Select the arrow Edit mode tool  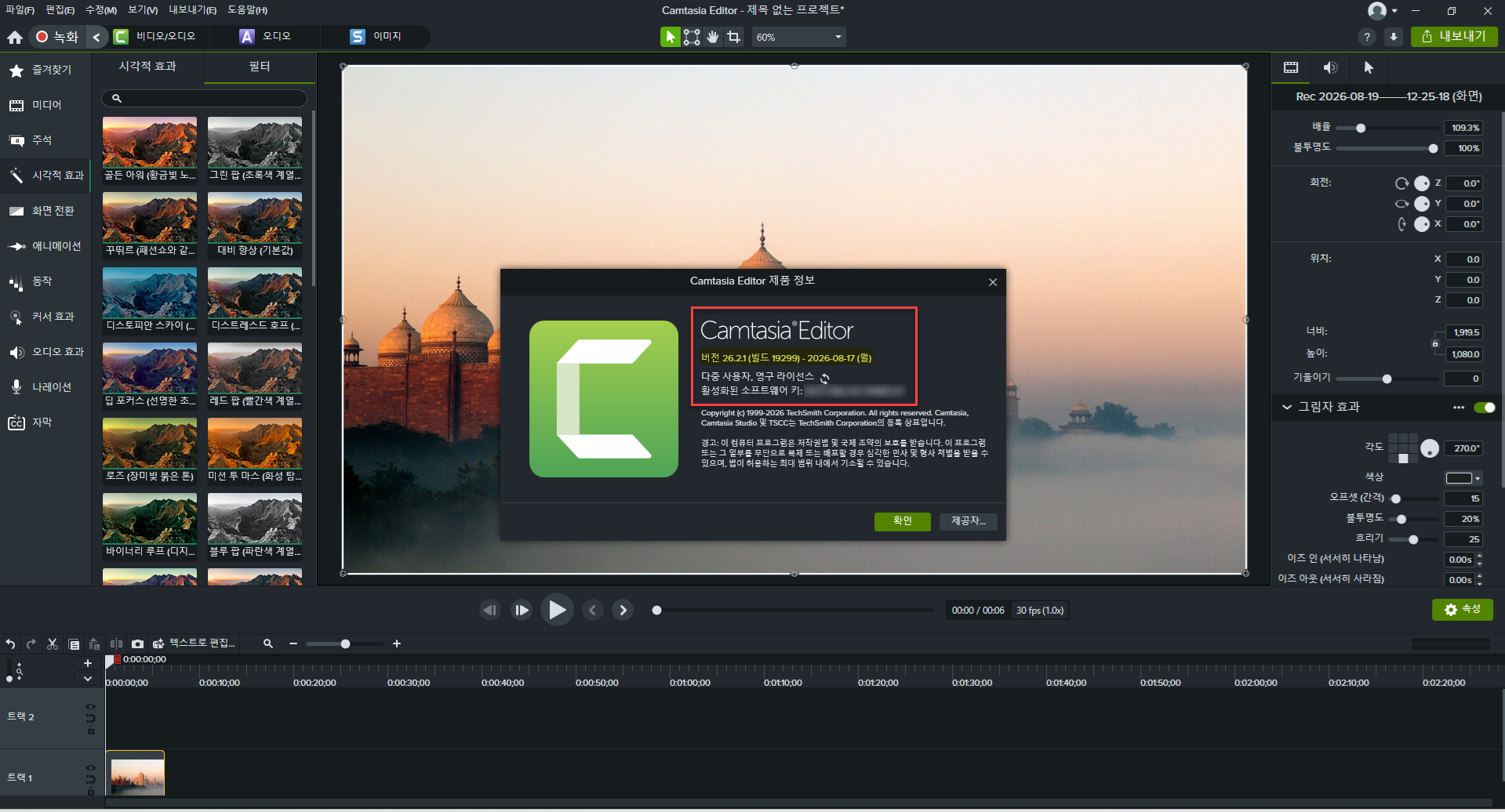pos(671,37)
